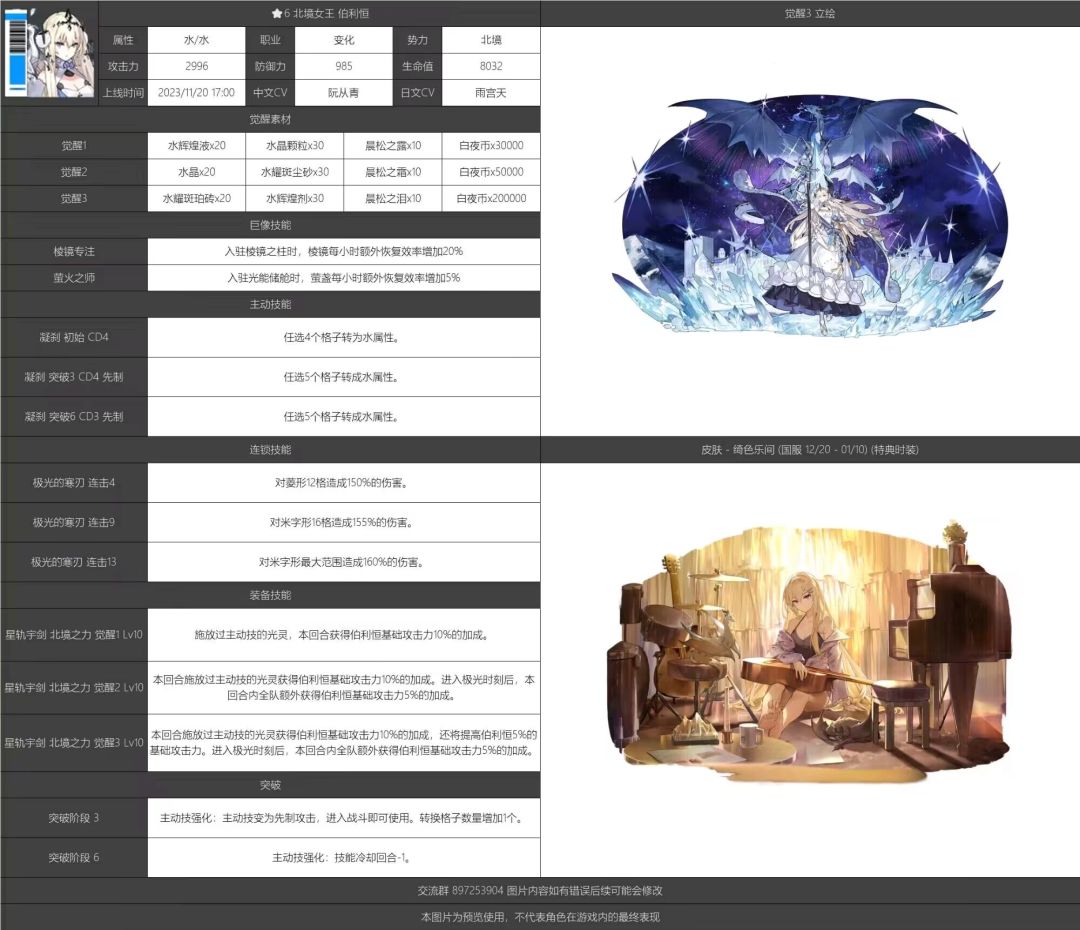Click the 凝刹 突破6 CD3 先制 label

point(74,416)
